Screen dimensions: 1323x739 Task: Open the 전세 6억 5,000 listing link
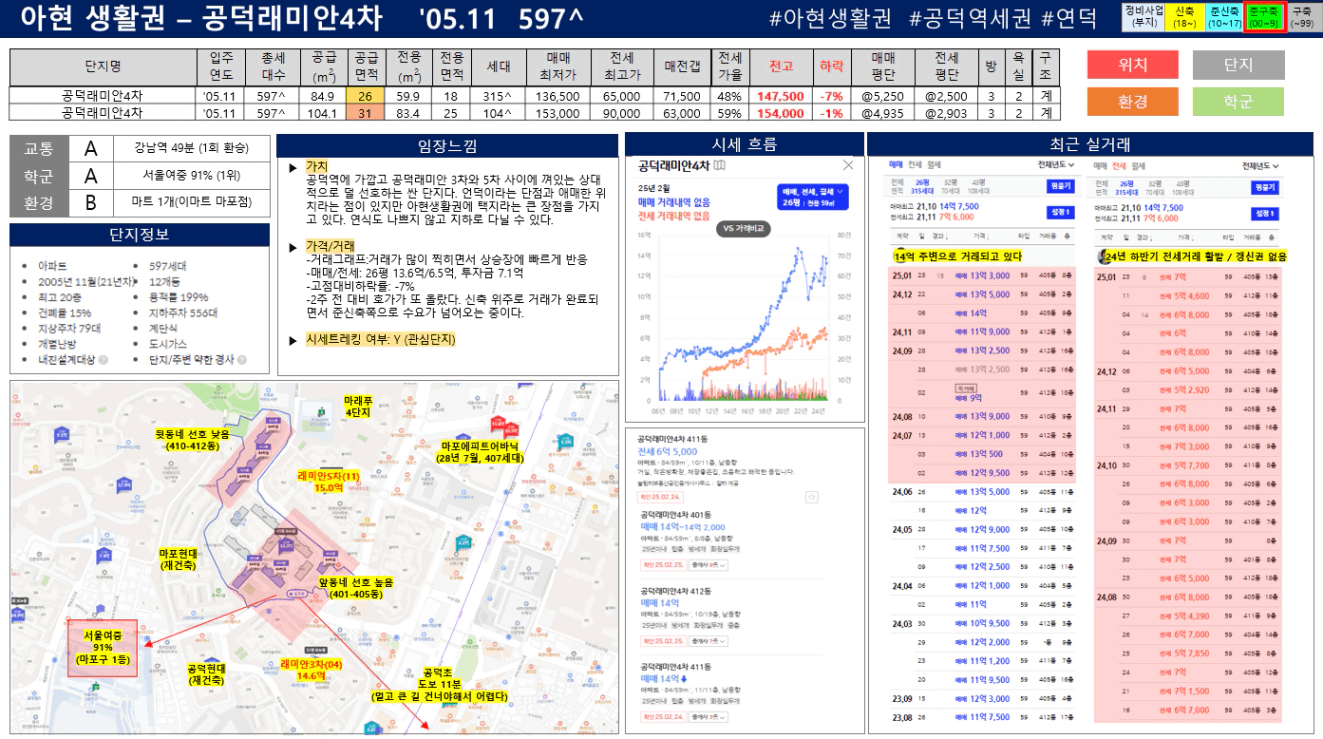coord(668,452)
